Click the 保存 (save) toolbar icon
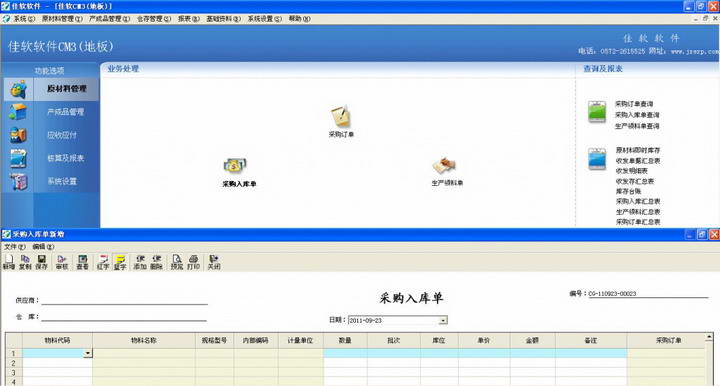The height and width of the screenshot is (386, 720). click(x=41, y=262)
